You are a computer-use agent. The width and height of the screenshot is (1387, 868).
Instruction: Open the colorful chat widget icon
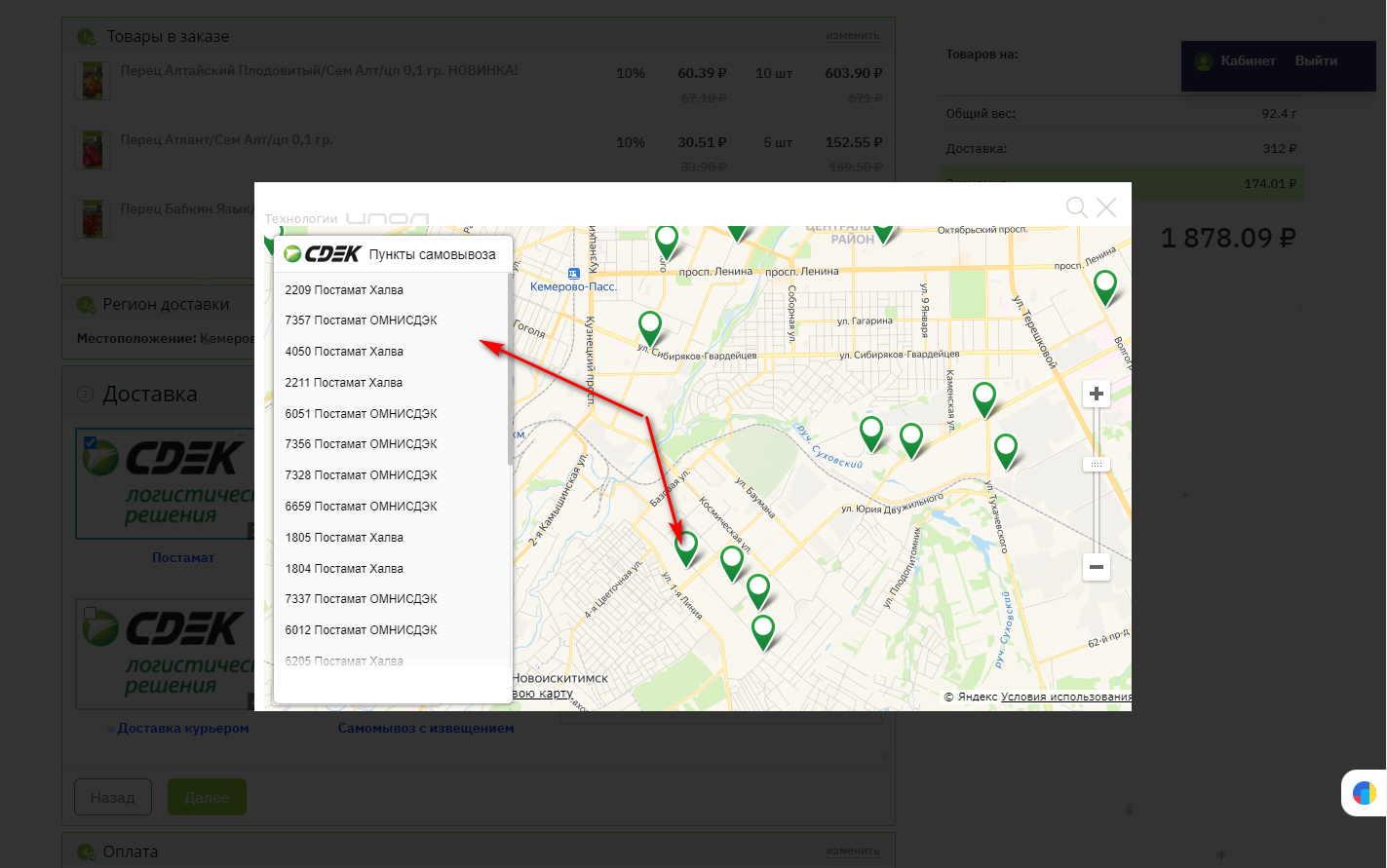tap(1364, 793)
